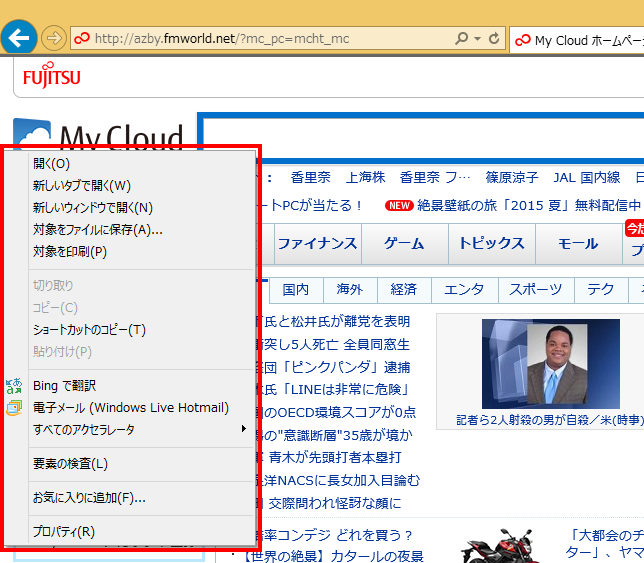Viewport: 644px width, 563px height.
Task: Click the URL address field
Action: (270, 39)
